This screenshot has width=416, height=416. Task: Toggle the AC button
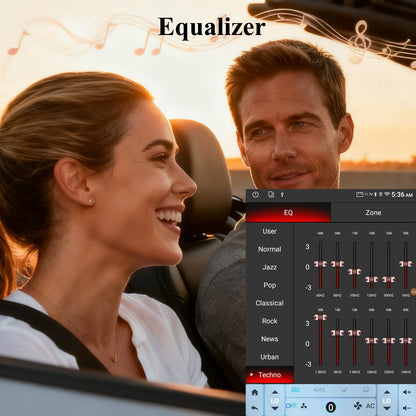tap(370, 406)
